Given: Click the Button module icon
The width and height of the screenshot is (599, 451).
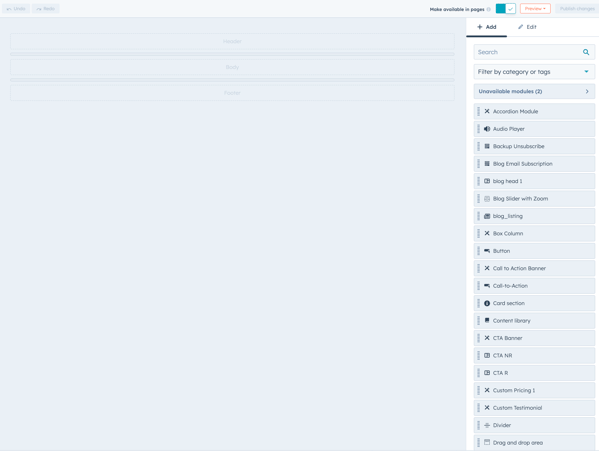Looking at the screenshot, I should pos(487,251).
